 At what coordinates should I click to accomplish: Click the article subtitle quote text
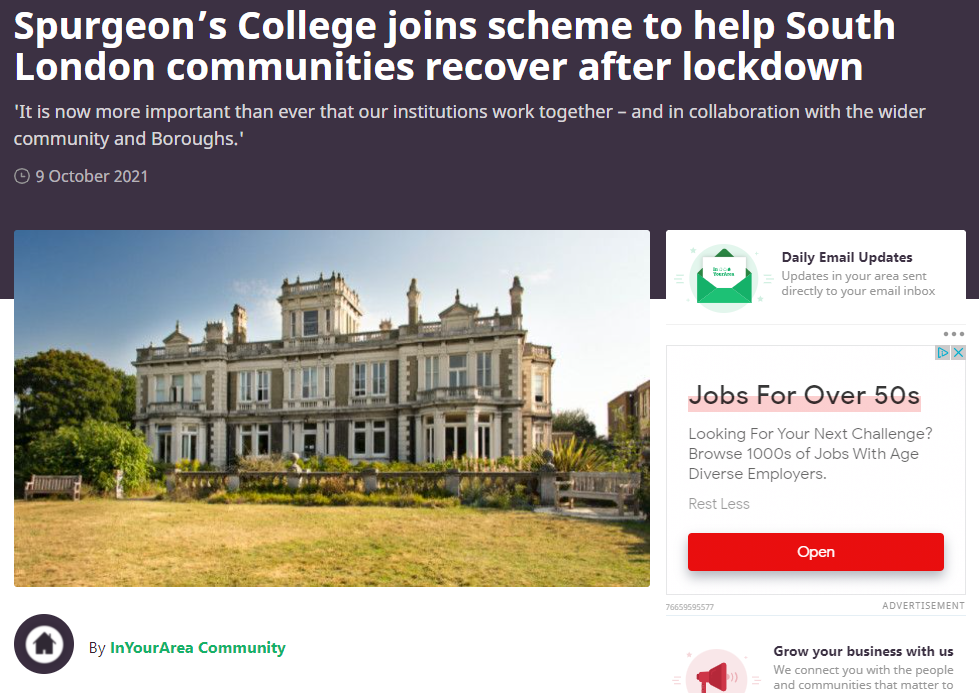pyautogui.click(x=470, y=125)
